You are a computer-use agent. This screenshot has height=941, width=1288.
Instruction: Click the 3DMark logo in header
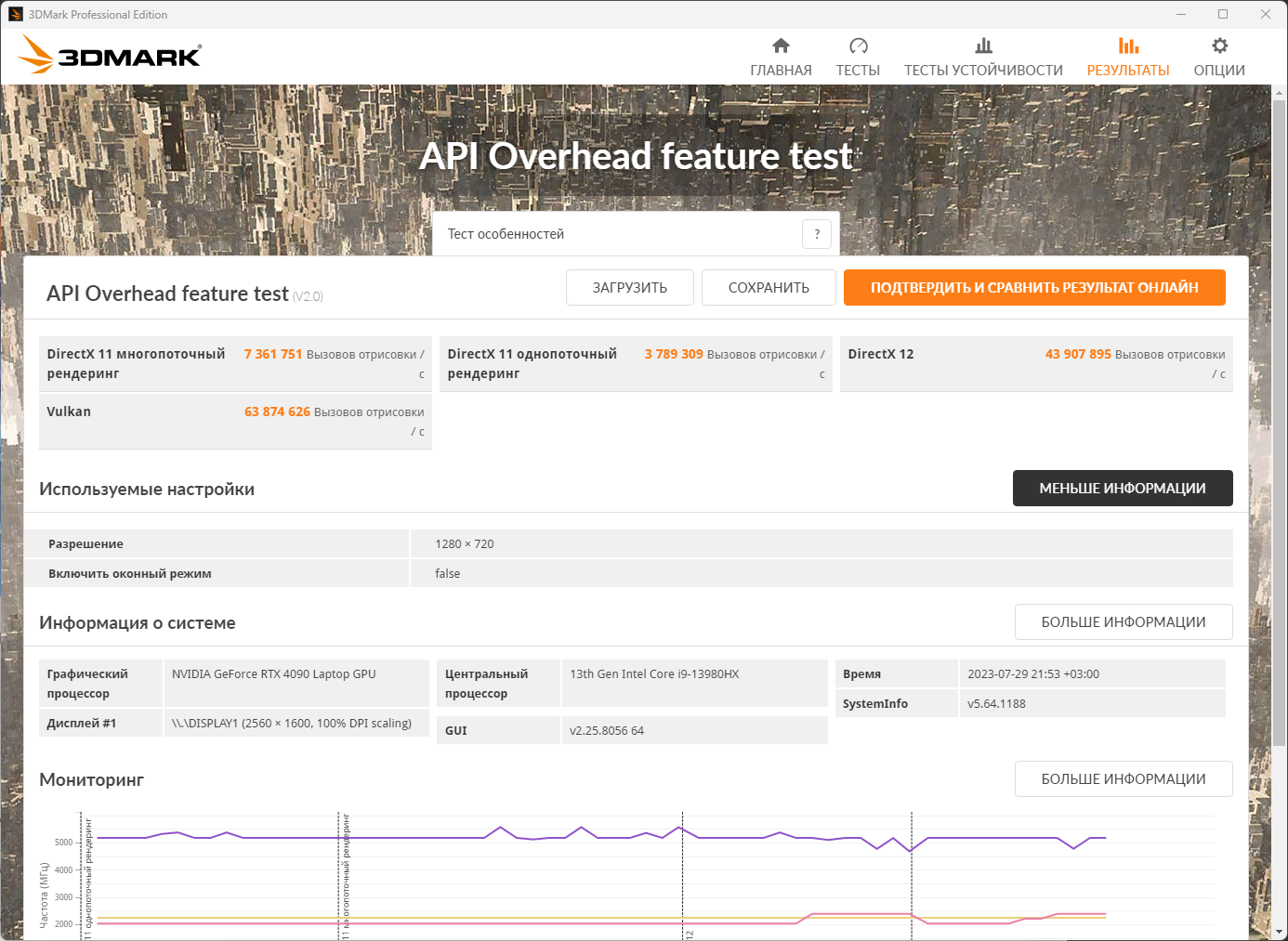point(110,55)
